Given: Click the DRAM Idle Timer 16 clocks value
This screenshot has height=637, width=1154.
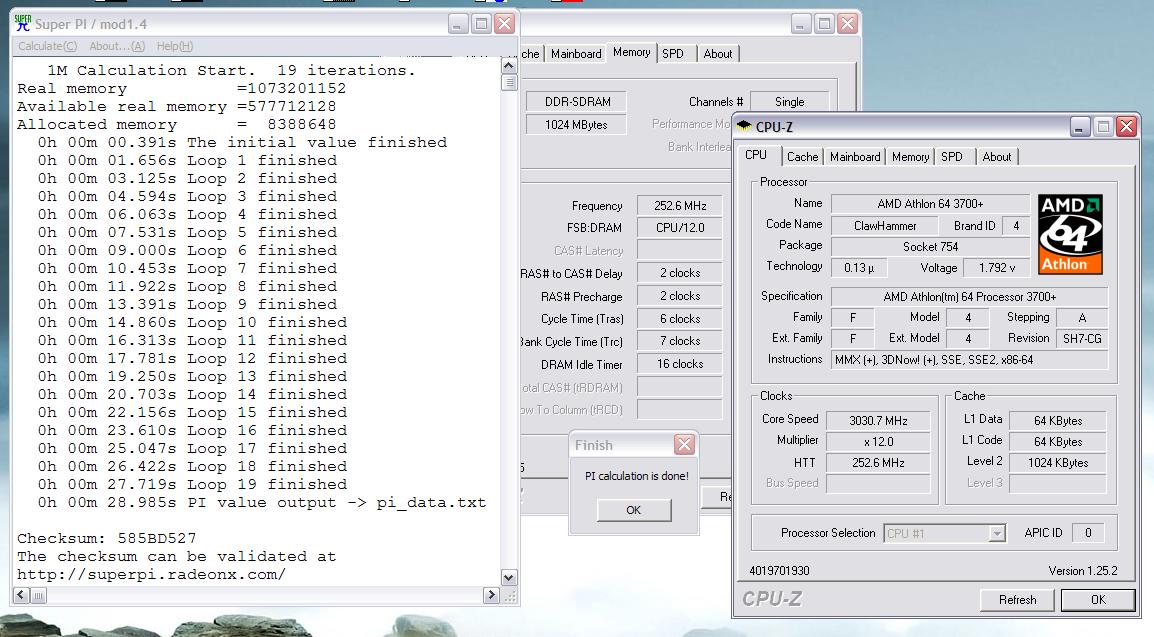Looking at the screenshot, I should click(680, 364).
